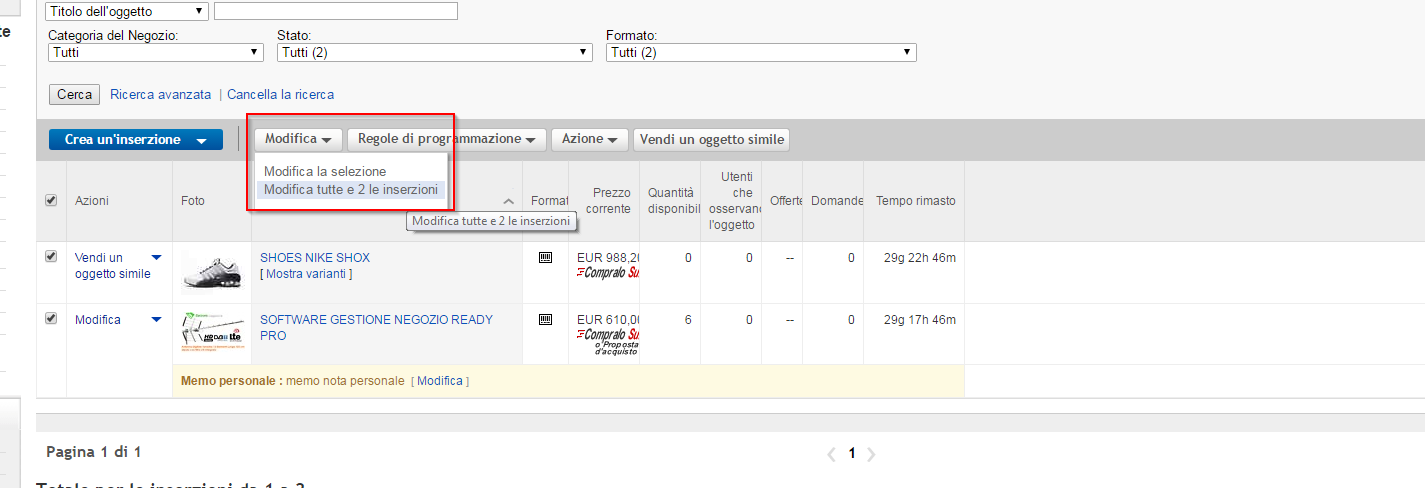This screenshot has height=488, width=1425.
Task: Open the Nike Shox shoe thumbnail
Action: click(x=212, y=271)
